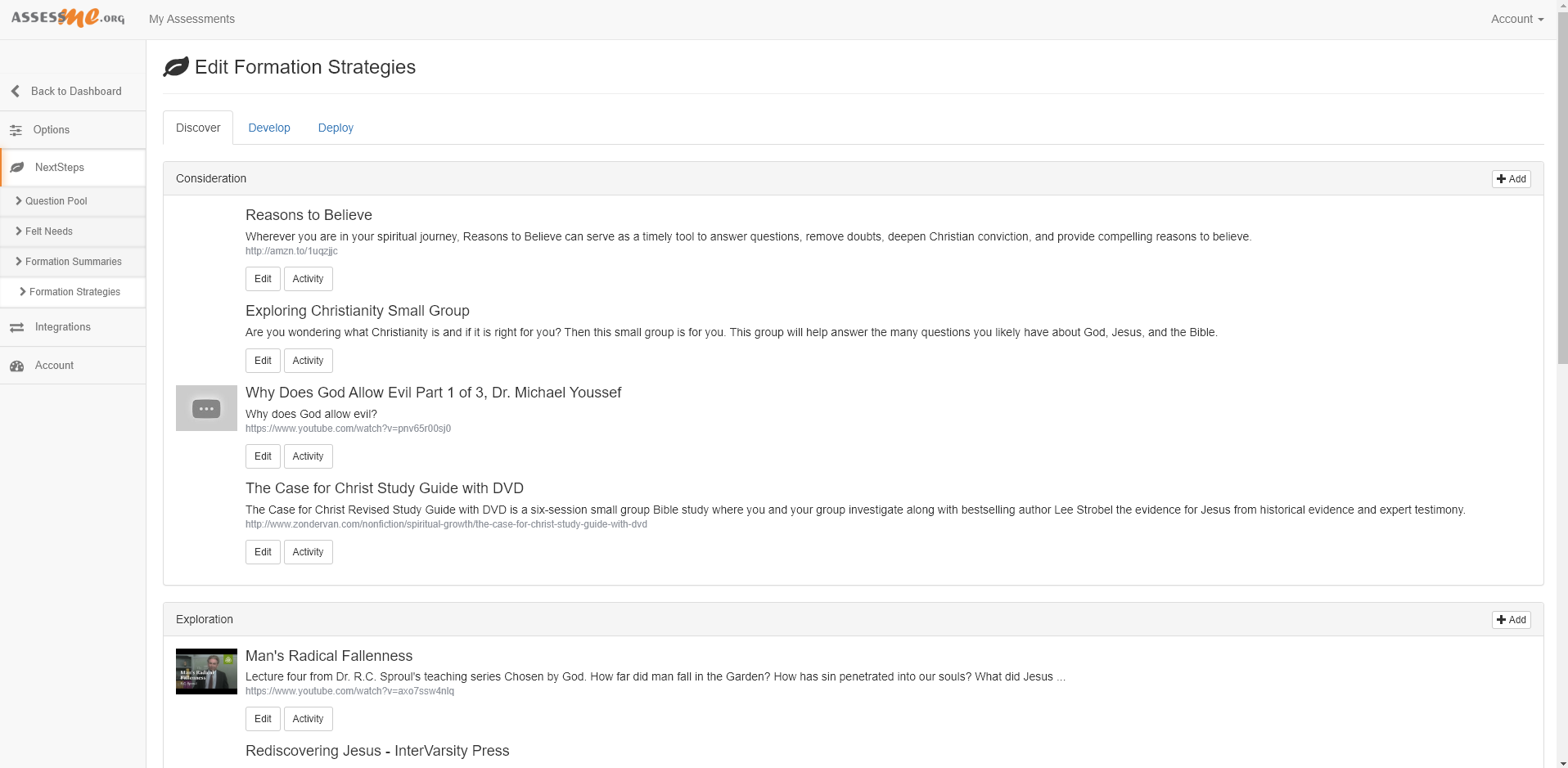1568x768 pixels.
Task: Switch to the Discover tab
Action: click(198, 128)
